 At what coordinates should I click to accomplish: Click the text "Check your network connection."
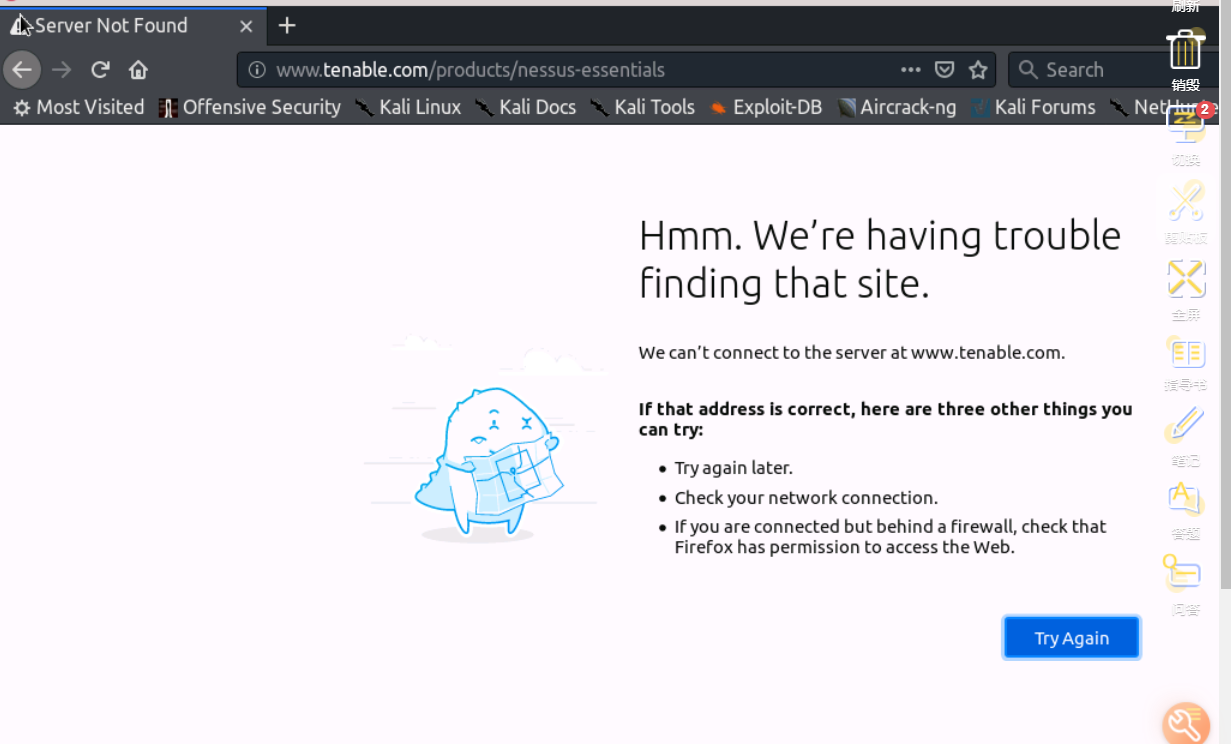pyautogui.click(x=806, y=498)
